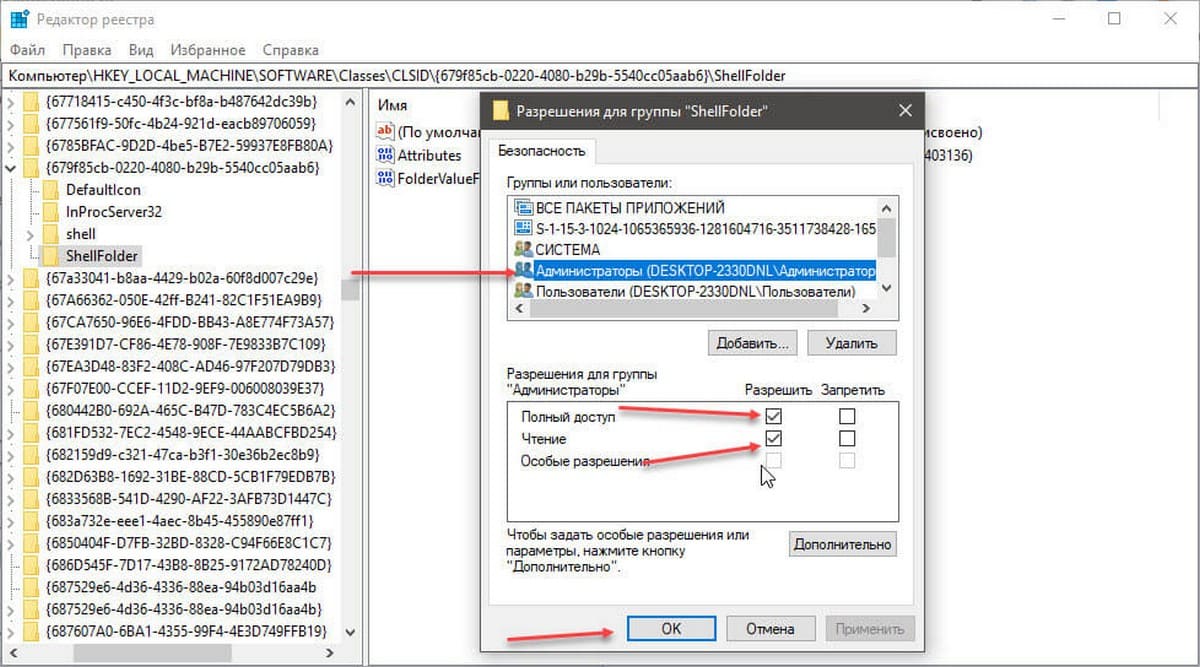Click the binary value icon of FolderValueF
Viewport: 1200px width, 667px height.
(x=385, y=178)
